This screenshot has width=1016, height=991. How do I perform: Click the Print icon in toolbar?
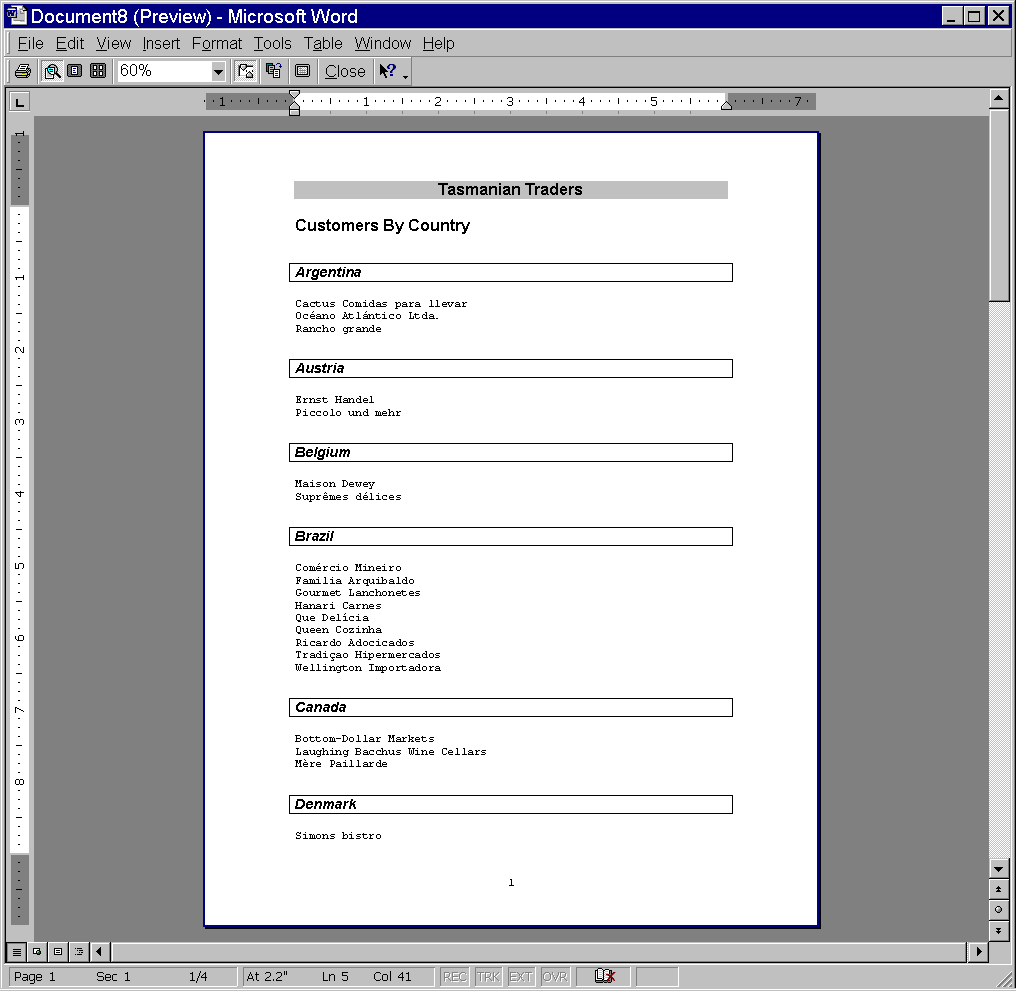pyautogui.click(x=23, y=71)
